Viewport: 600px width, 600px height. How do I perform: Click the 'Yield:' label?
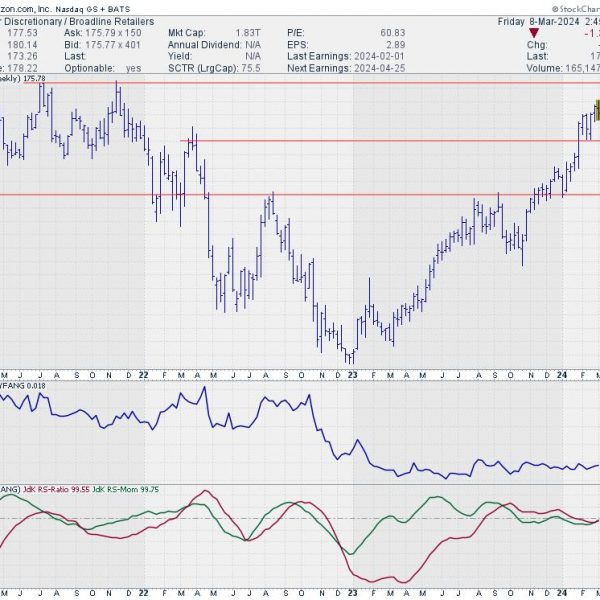180,57
